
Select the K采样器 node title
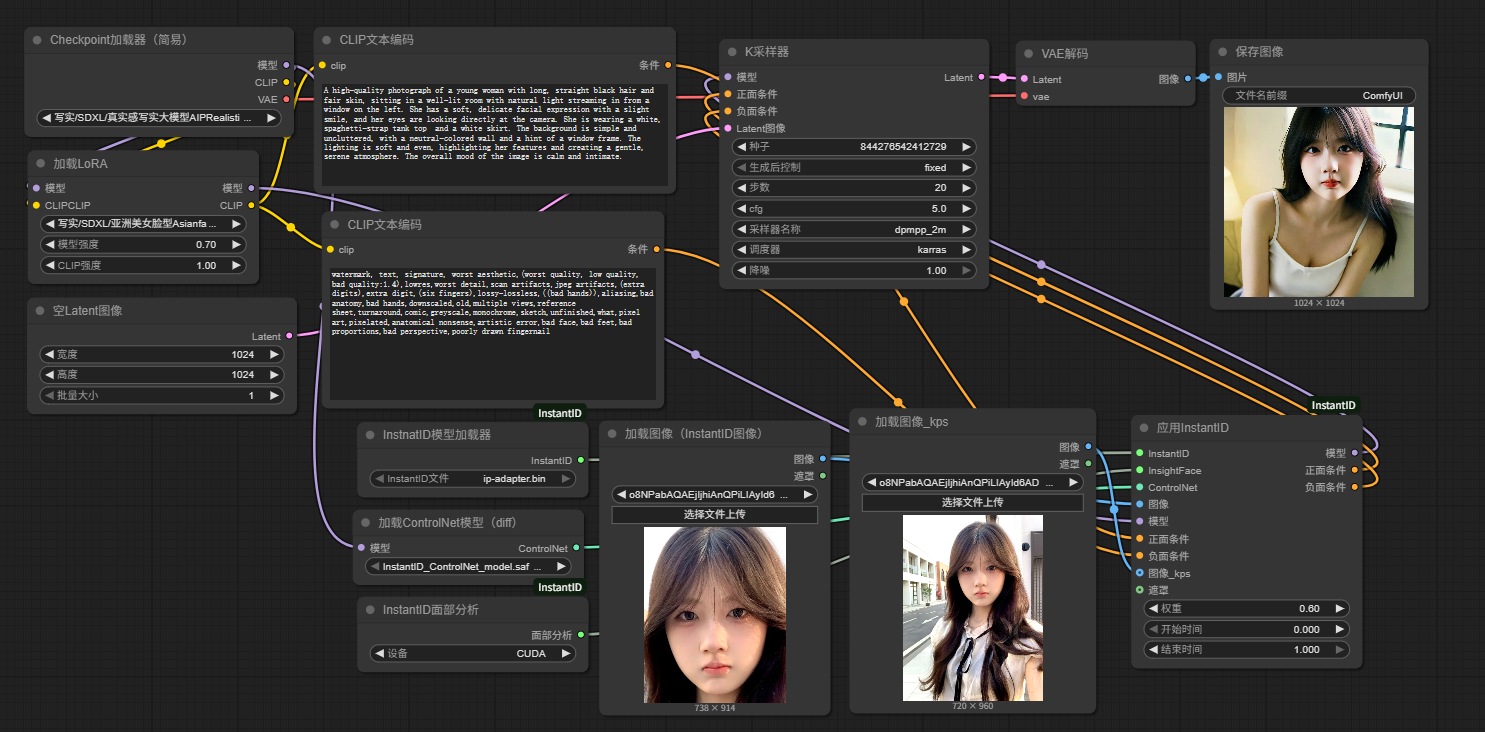click(767, 52)
